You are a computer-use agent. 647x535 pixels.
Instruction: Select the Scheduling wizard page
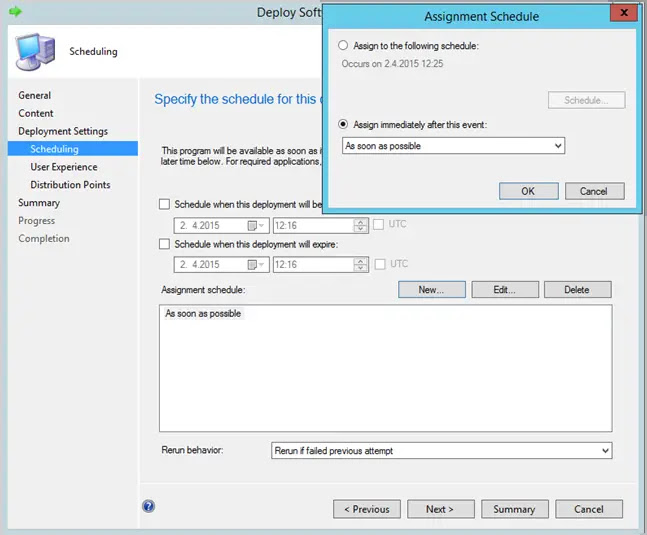(73, 148)
